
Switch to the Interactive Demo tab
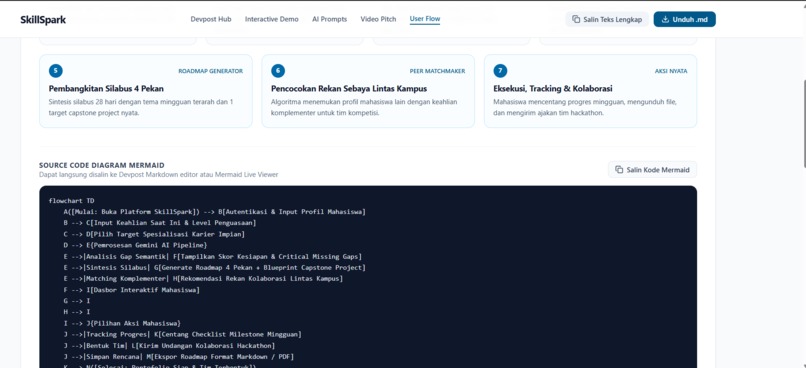(271, 19)
